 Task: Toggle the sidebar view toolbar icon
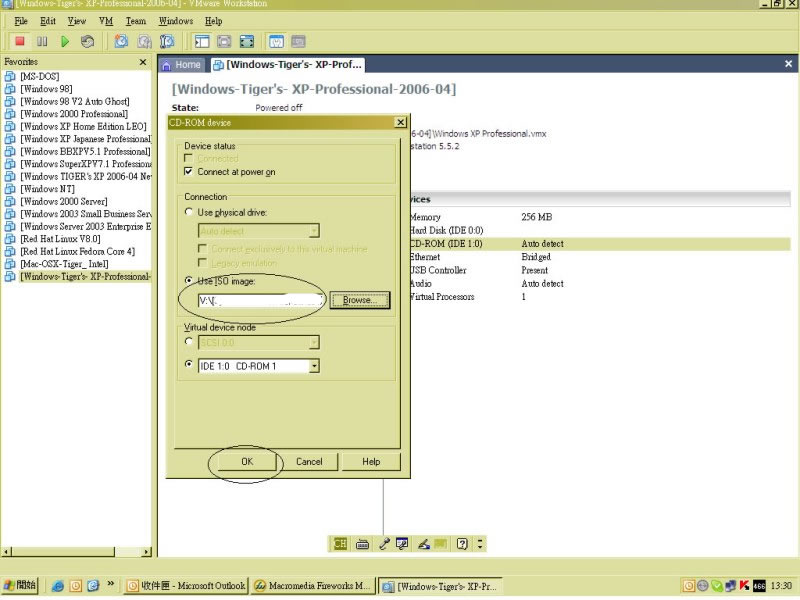(202, 41)
